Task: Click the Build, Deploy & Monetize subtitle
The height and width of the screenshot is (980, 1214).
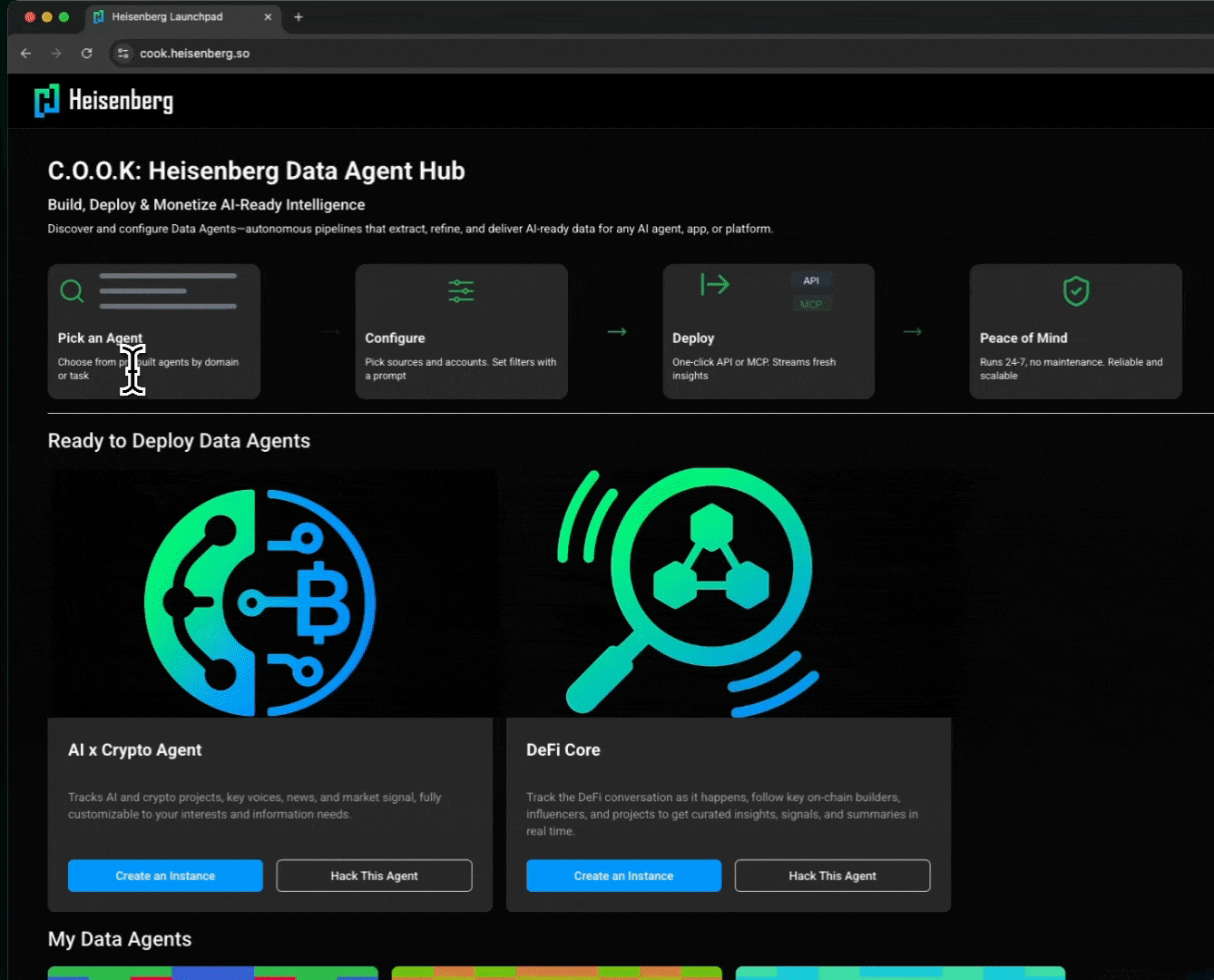Action: [x=207, y=205]
